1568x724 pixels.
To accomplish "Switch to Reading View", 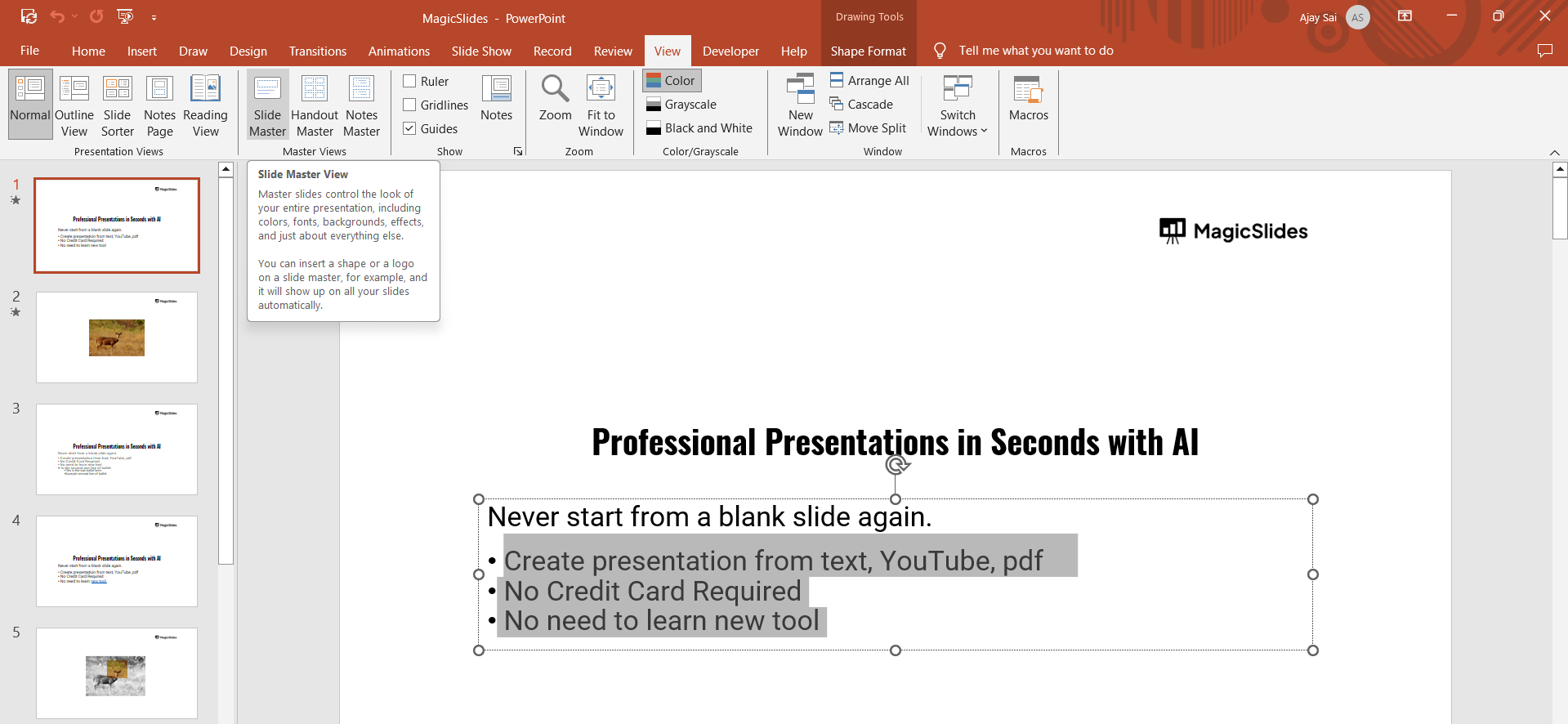I will 205,106.
